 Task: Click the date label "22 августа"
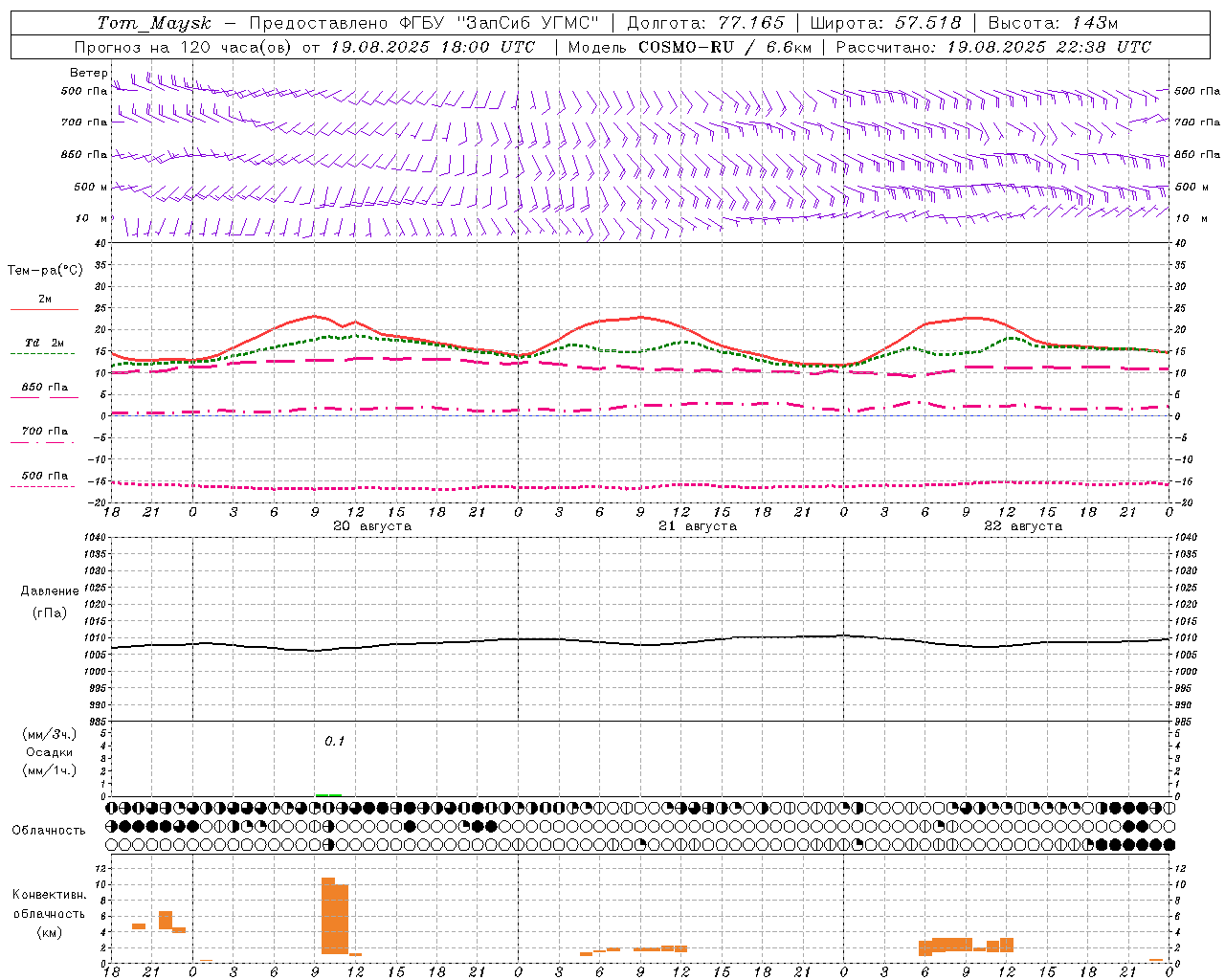click(1023, 526)
